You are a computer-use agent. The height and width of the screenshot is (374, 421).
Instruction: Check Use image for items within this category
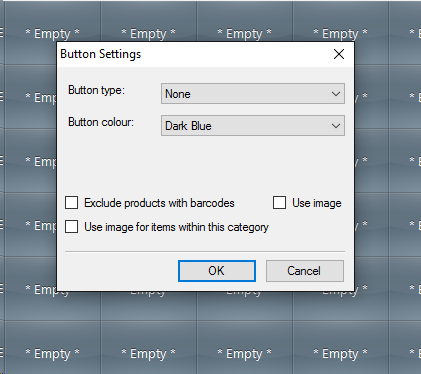pos(72,227)
